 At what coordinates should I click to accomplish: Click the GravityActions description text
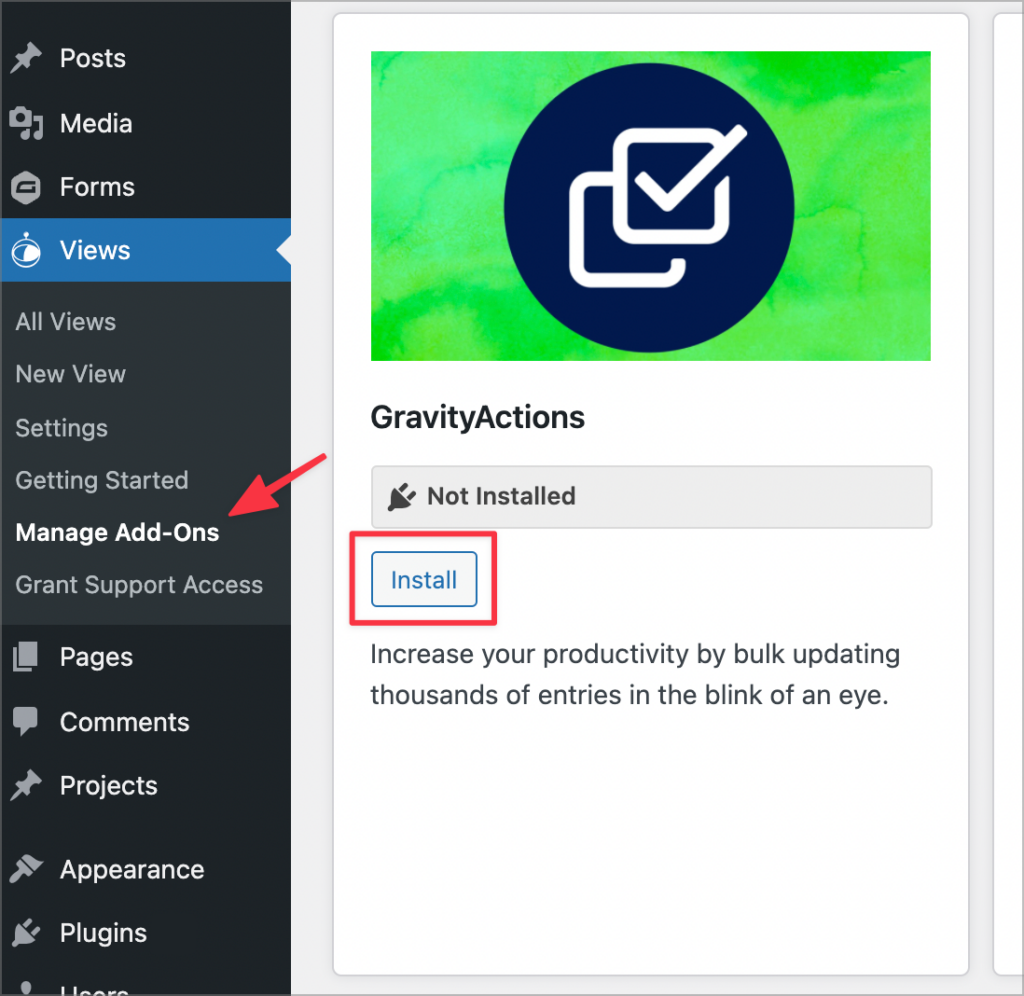635,675
